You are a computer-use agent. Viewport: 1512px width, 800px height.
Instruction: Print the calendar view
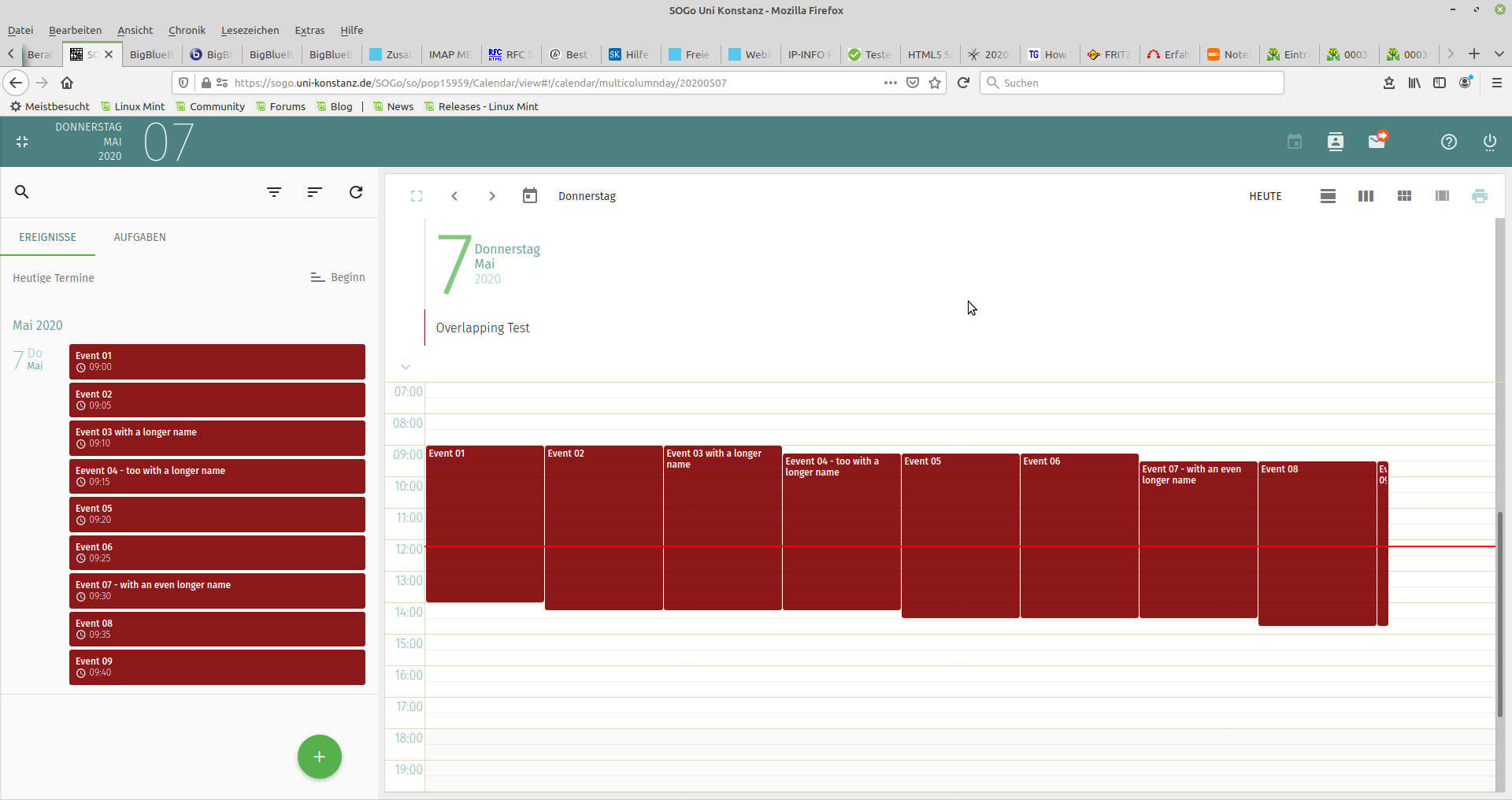[x=1480, y=196]
